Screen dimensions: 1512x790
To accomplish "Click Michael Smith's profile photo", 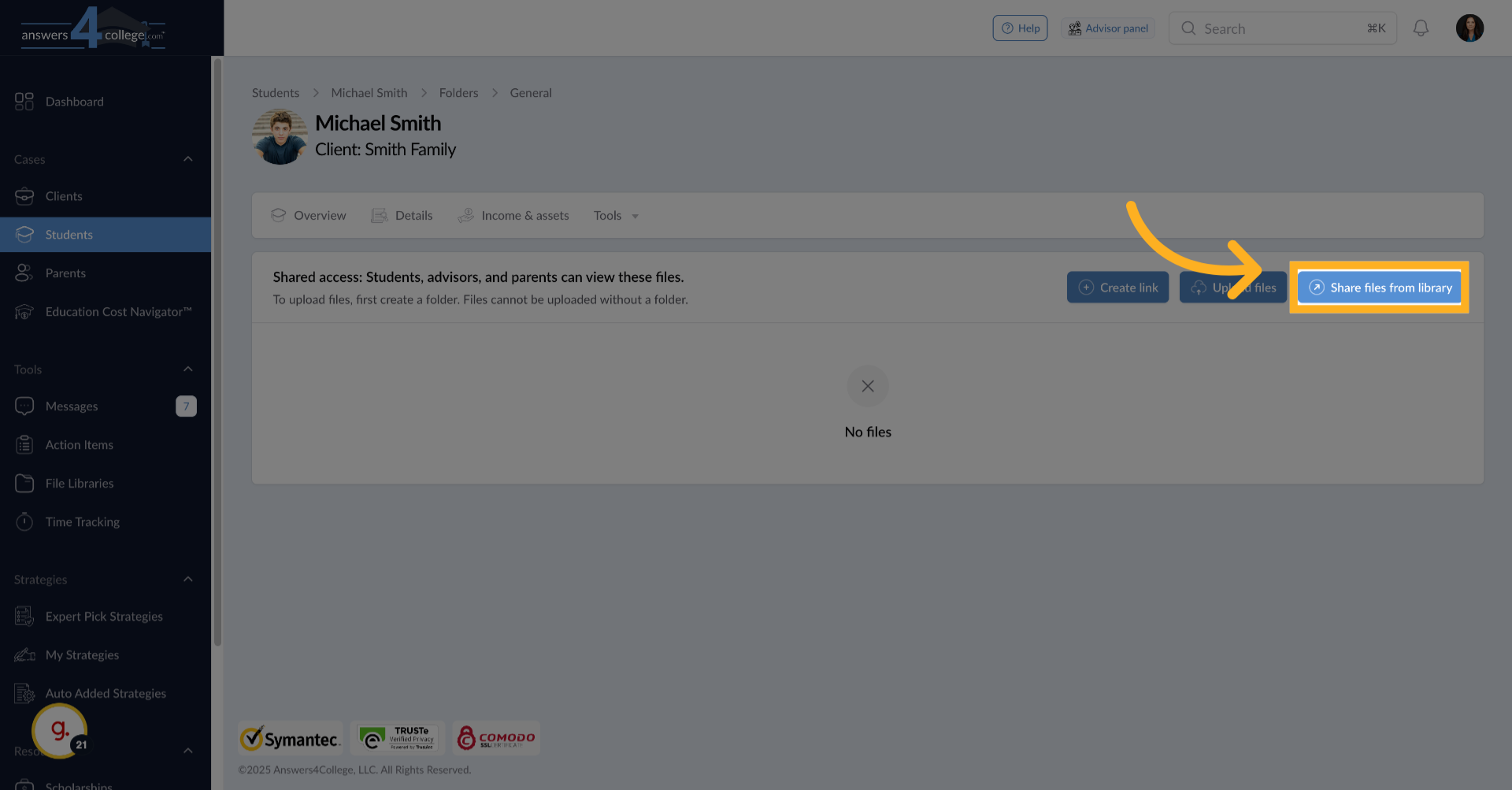I will 280,137.
